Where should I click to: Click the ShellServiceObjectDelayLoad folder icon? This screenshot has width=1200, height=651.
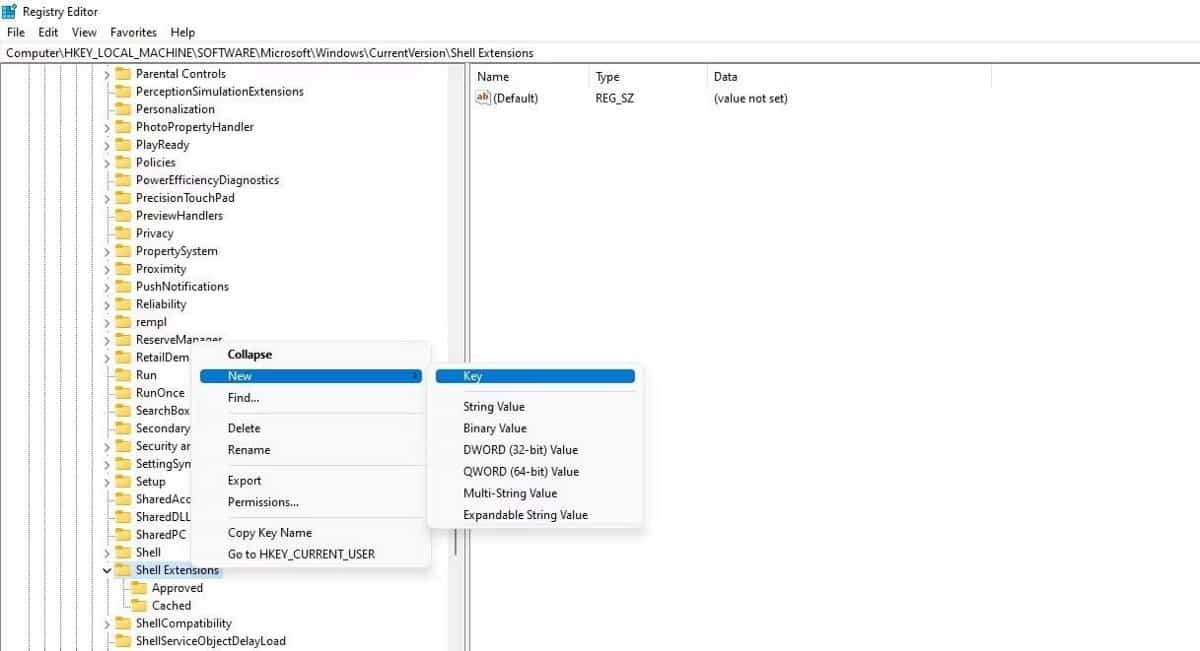[125, 641]
